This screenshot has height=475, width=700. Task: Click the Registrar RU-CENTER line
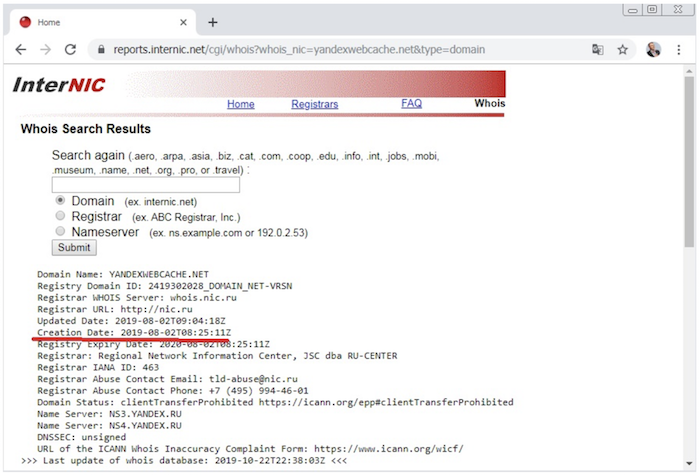coord(217,356)
